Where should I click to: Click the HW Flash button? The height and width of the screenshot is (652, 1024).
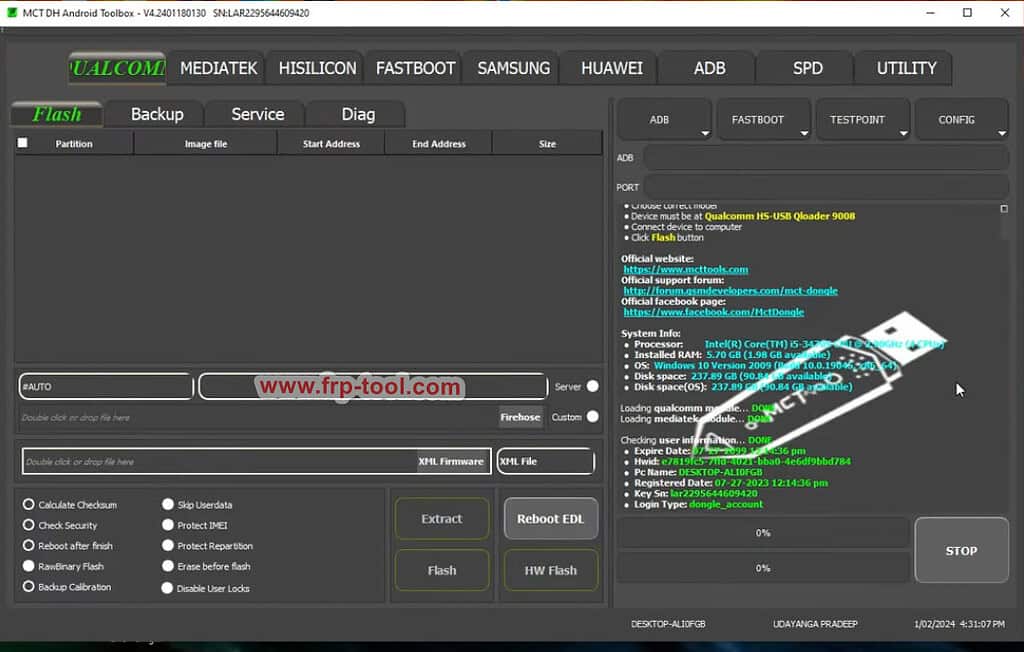pos(551,570)
